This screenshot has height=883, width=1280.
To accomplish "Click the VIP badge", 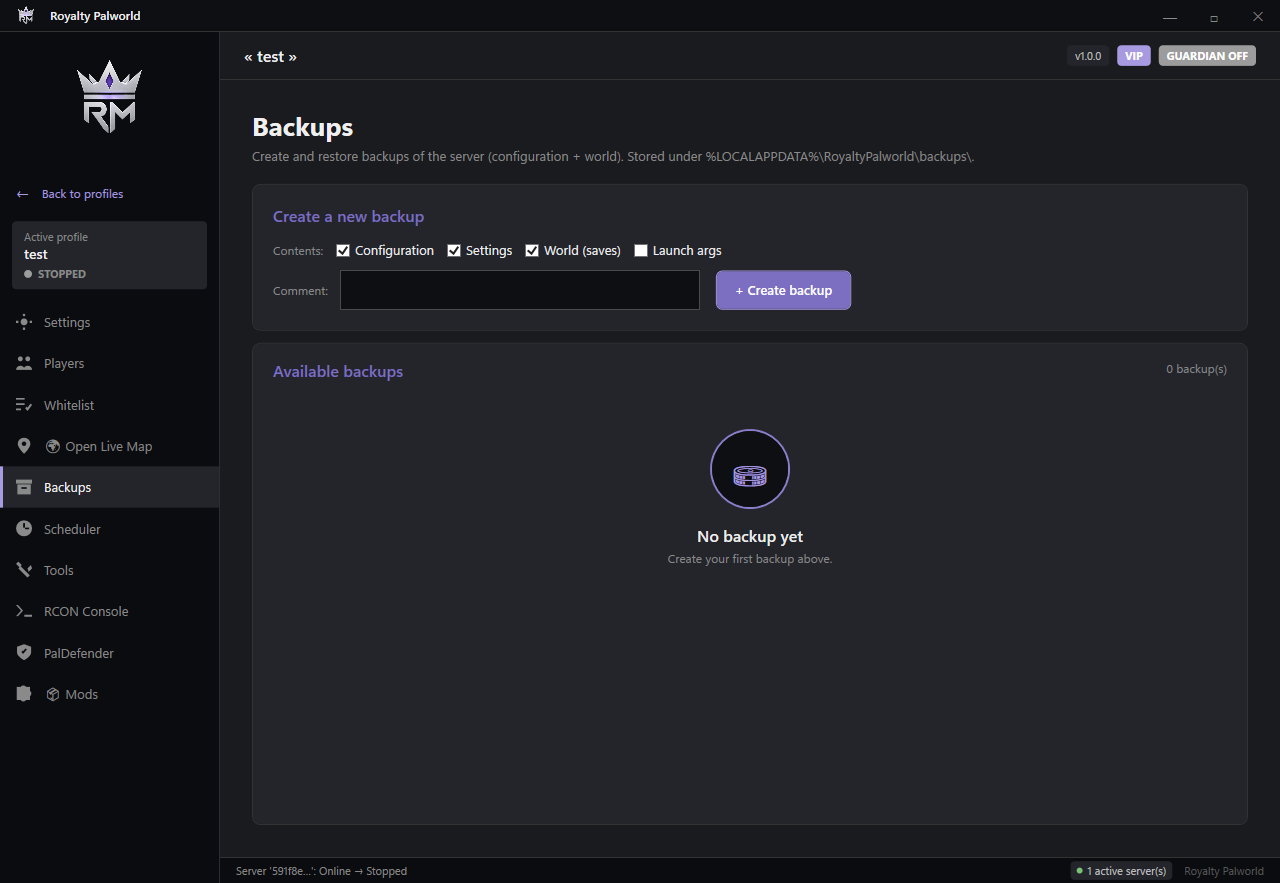I will pos(1134,56).
